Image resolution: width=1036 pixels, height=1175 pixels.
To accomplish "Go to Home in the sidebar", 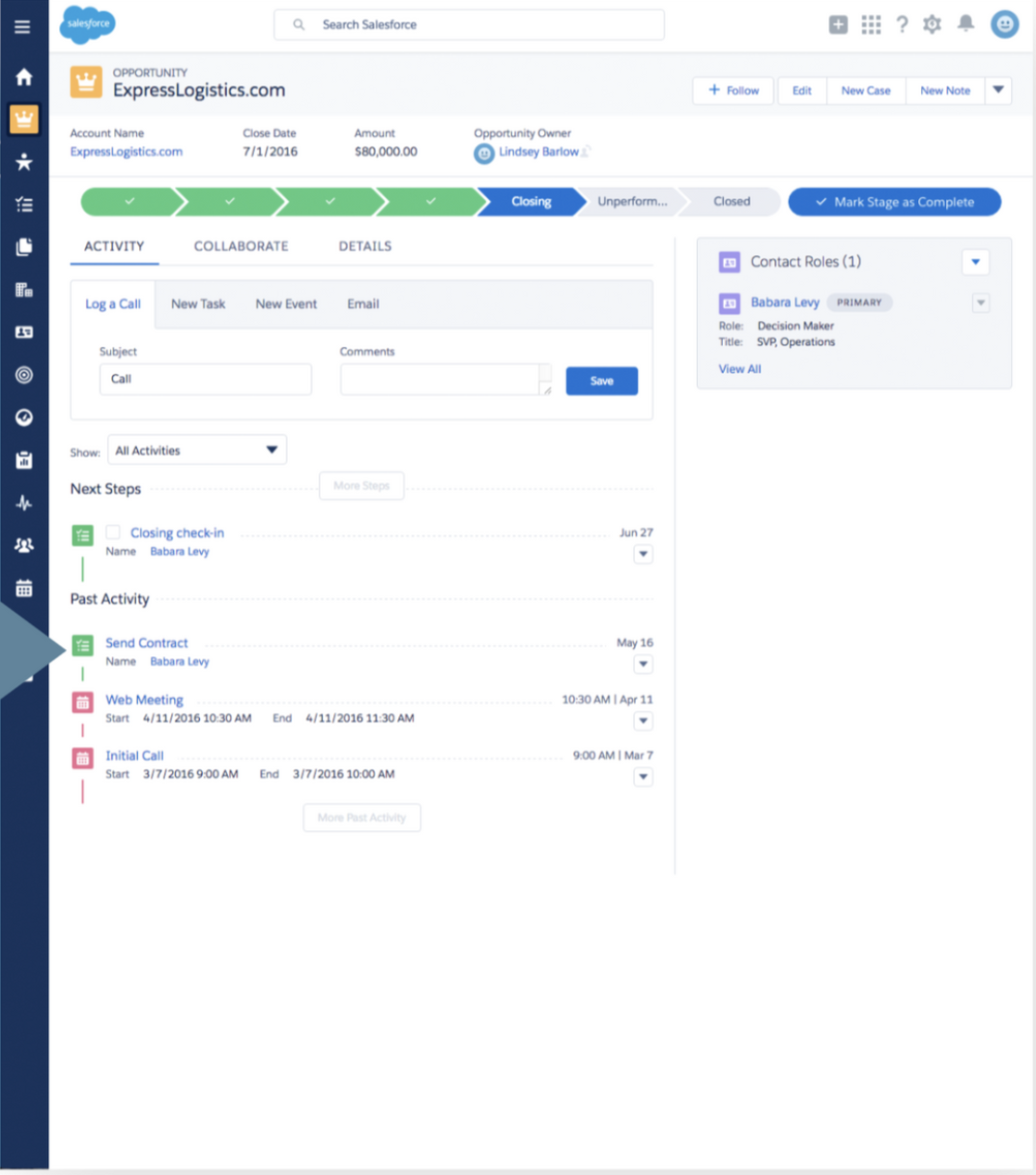I will point(24,77).
